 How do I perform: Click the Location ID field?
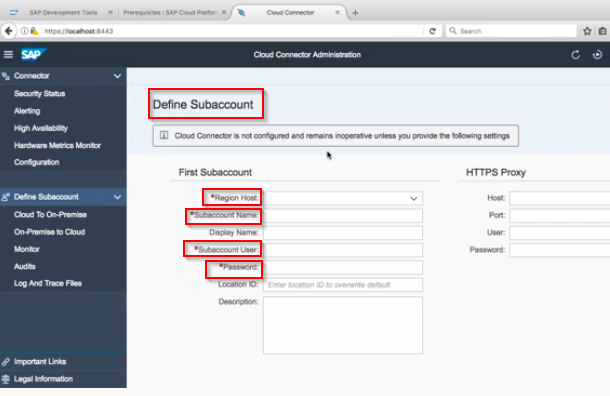point(343,285)
